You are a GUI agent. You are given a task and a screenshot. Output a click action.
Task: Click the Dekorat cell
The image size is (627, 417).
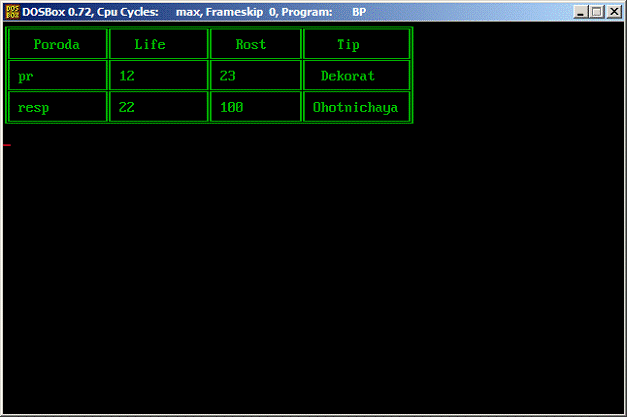[x=356, y=75]
